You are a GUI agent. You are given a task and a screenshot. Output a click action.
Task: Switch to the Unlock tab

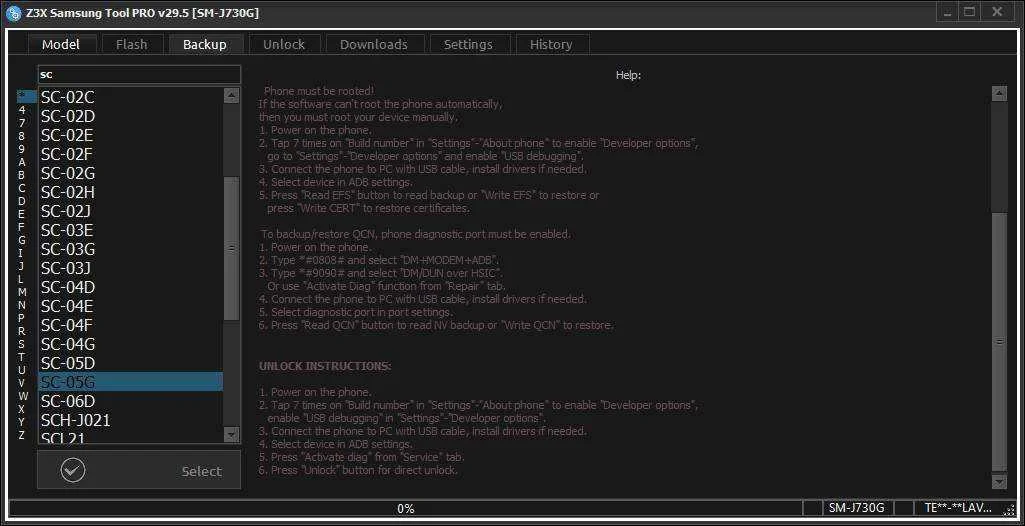284,44
